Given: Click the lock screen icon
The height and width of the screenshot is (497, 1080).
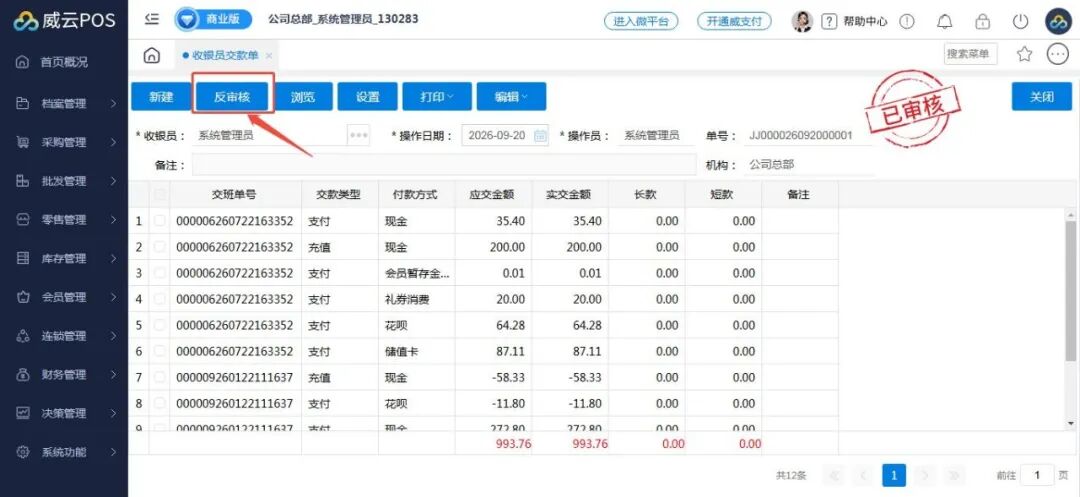Looking at the screenshot, I should [982, 21].
